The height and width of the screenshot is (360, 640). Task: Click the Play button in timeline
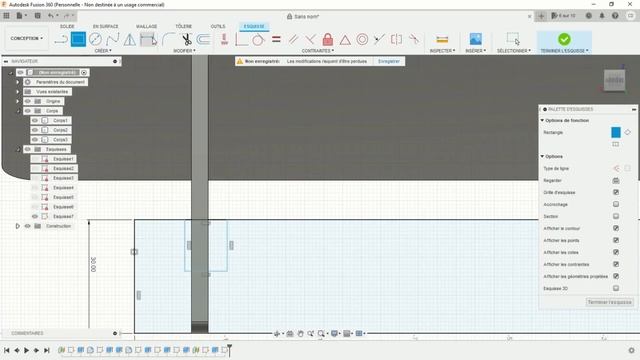27,350
